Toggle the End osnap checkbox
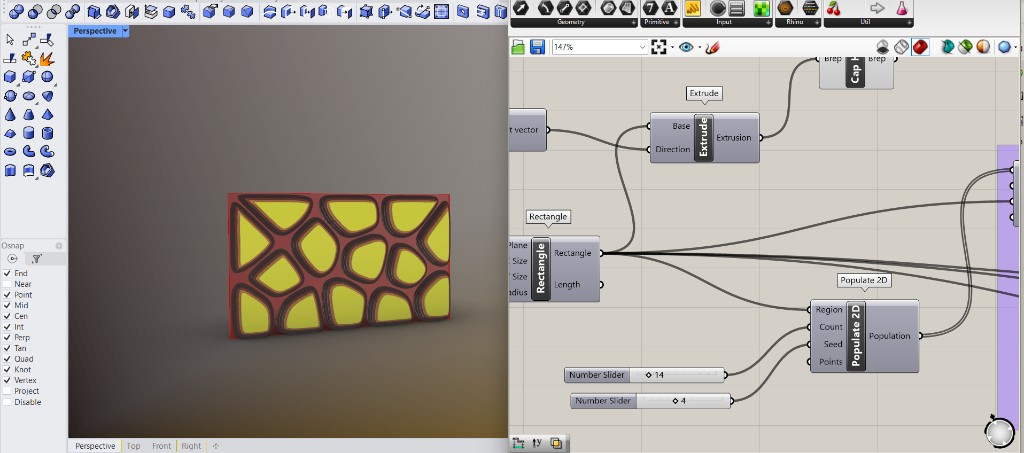This screenshot has height=453, width=1024. pos(7,273)
